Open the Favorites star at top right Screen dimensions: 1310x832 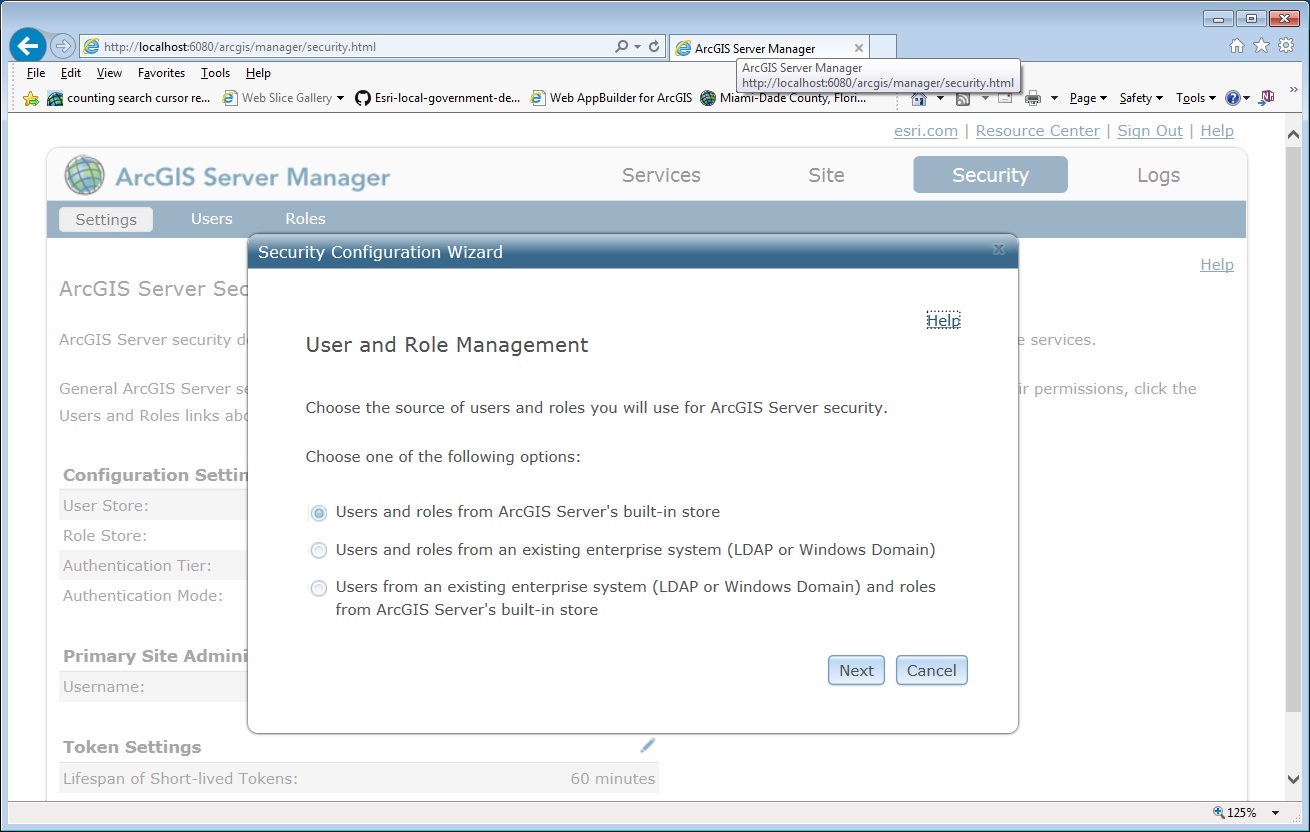coord(1261,46)
